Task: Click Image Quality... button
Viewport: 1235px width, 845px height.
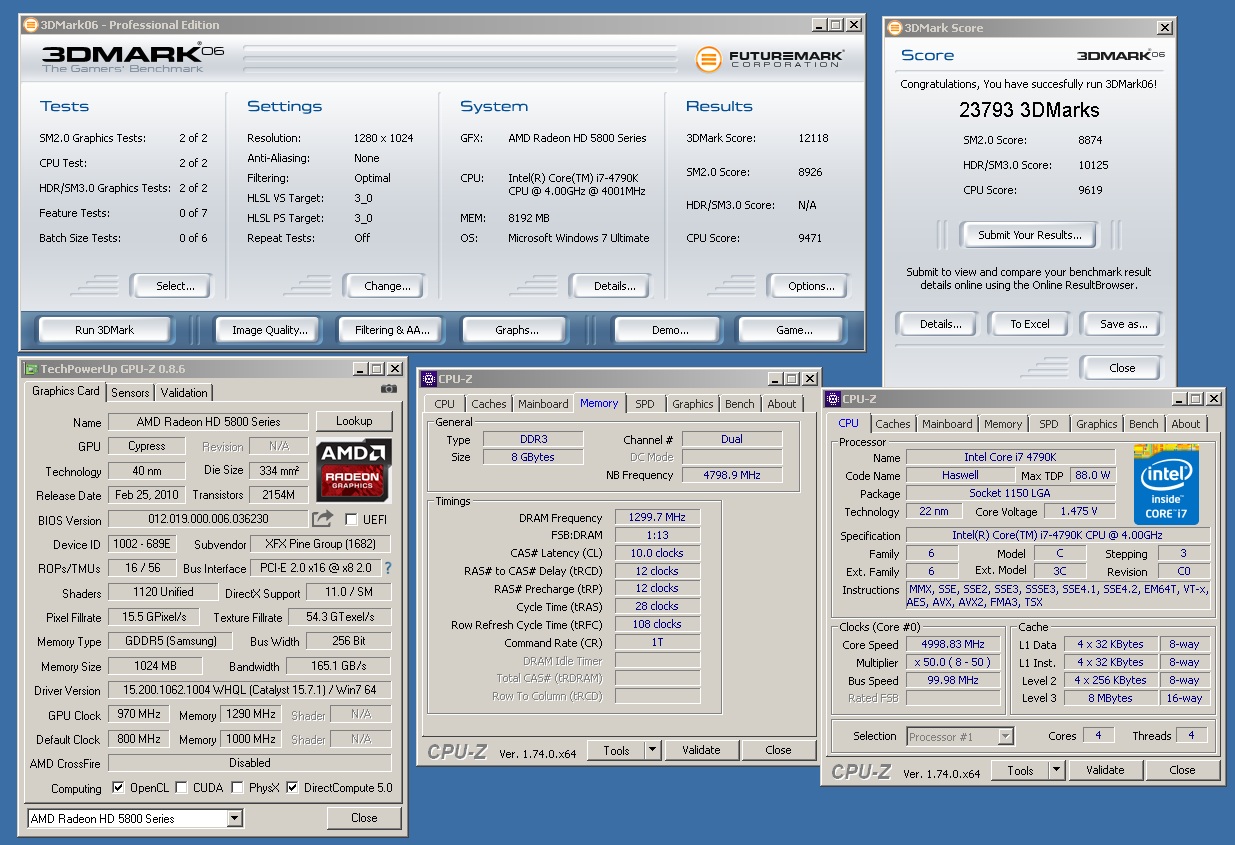Action: coord(269,330)
